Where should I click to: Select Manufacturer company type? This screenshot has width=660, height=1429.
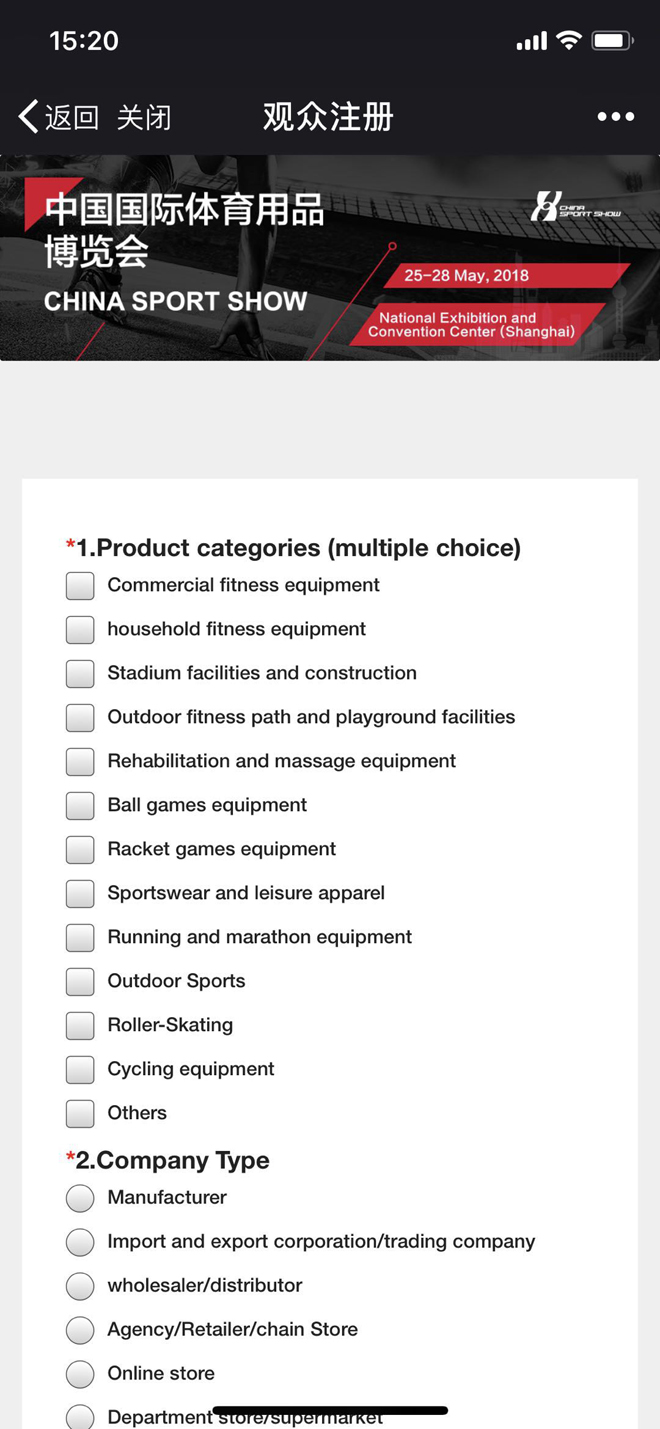point(80,1198)
